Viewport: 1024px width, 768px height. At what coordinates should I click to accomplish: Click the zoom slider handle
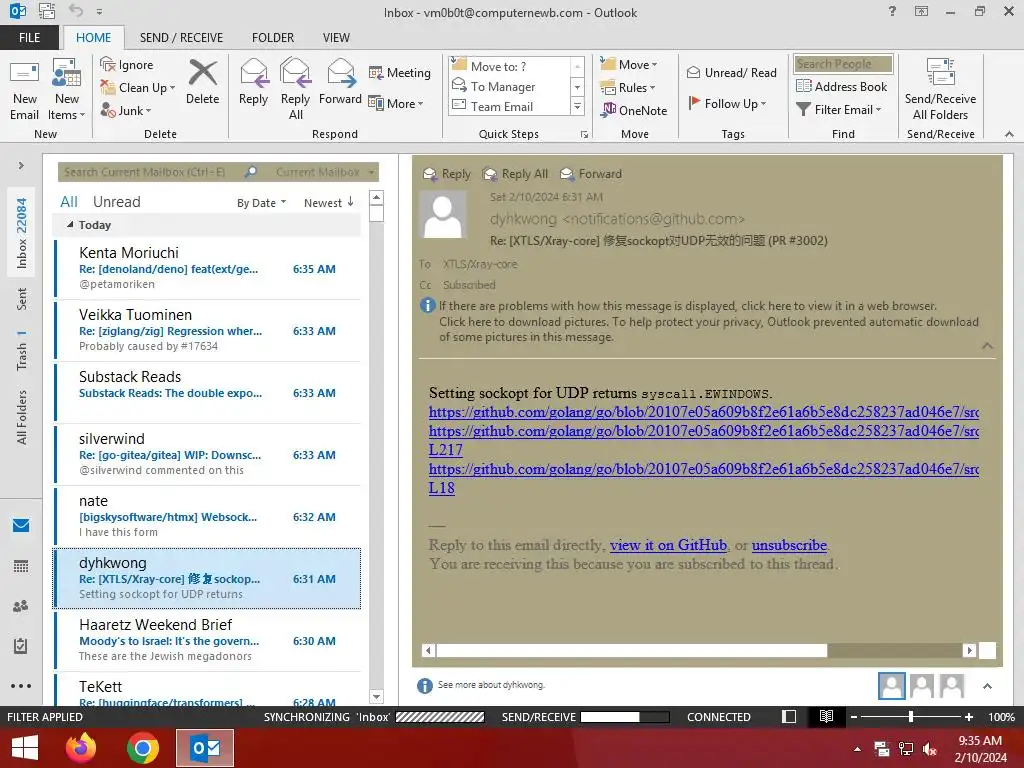click(x=911, y=716)
